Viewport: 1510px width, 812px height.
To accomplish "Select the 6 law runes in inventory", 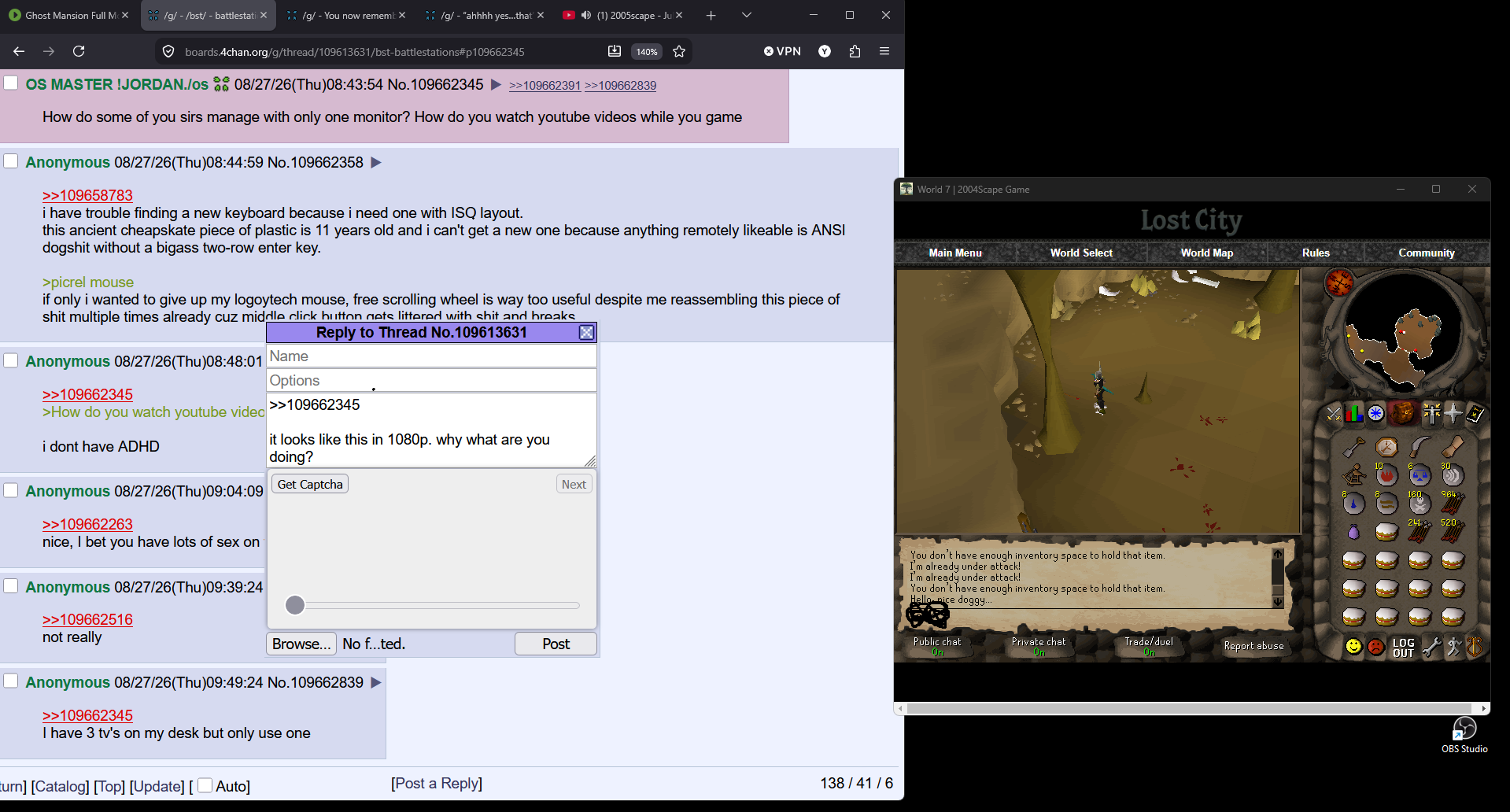I will (x=1420, y=474).
